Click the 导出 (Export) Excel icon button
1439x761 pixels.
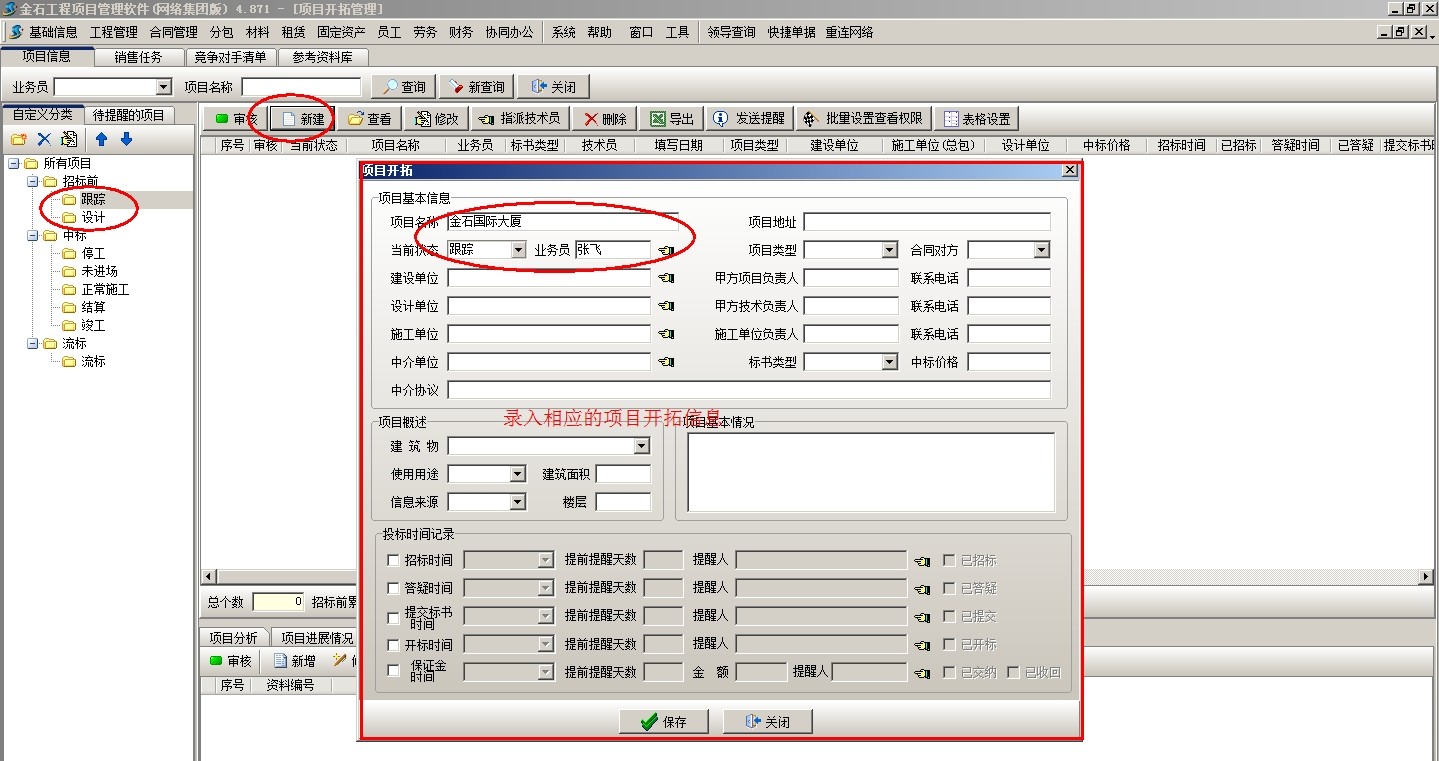[x=671, y=119]
